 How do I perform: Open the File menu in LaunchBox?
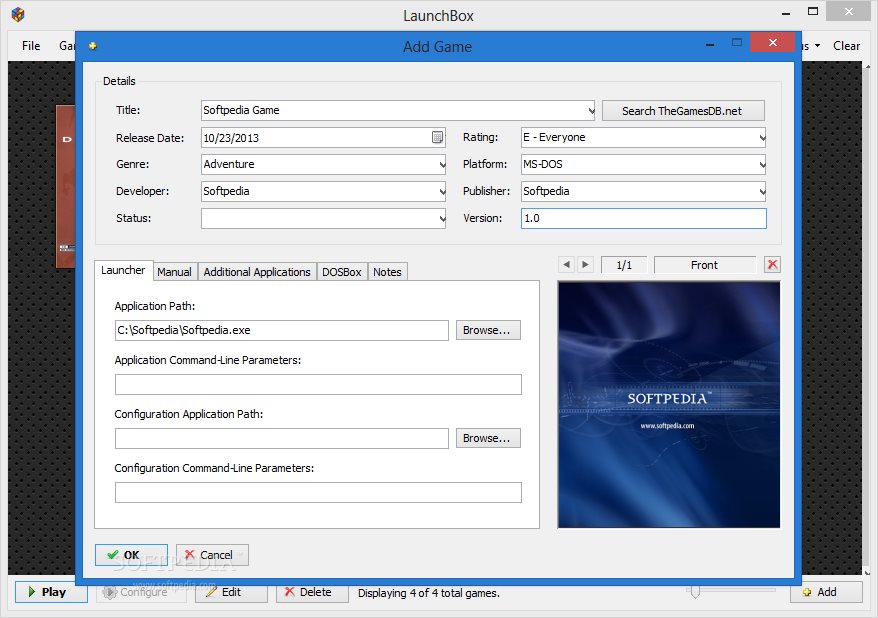(x=31, y=46)
